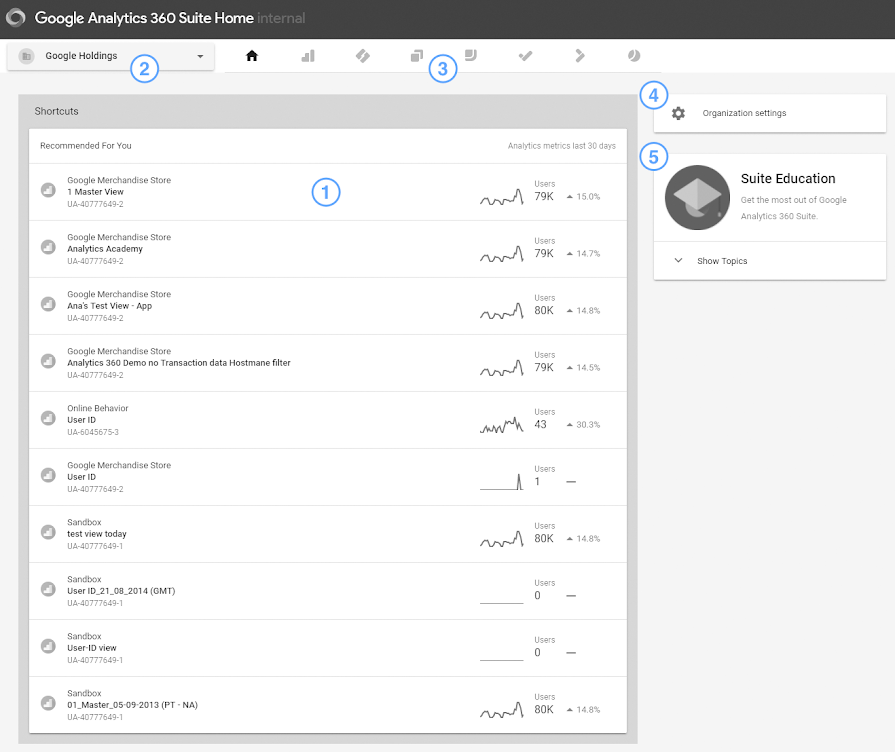Click the 14.7% change value
Screen dimensions: 895x752
click(588, 254)
